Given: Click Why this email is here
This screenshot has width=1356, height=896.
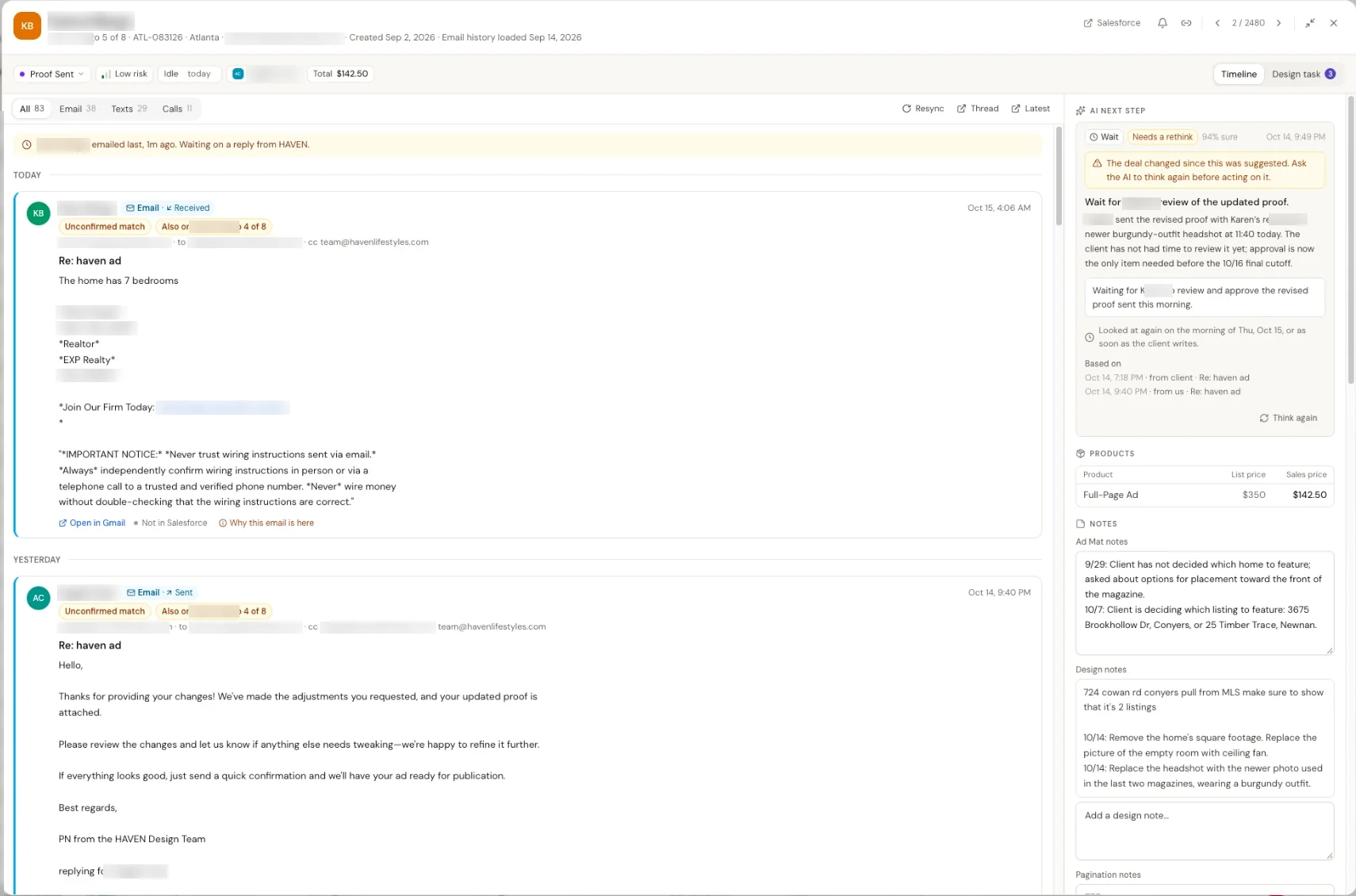Looking at the screenshot, I should tap(266, 523).
